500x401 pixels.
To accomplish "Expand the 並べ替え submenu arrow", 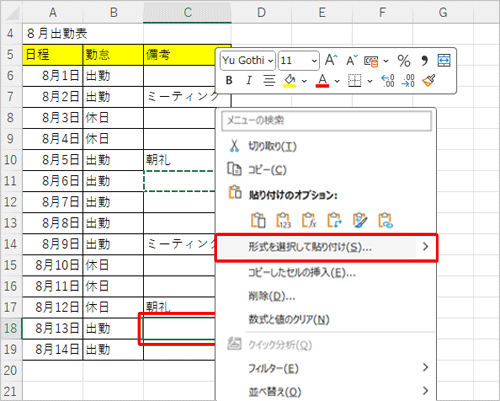I will click(x=425, y=390).
